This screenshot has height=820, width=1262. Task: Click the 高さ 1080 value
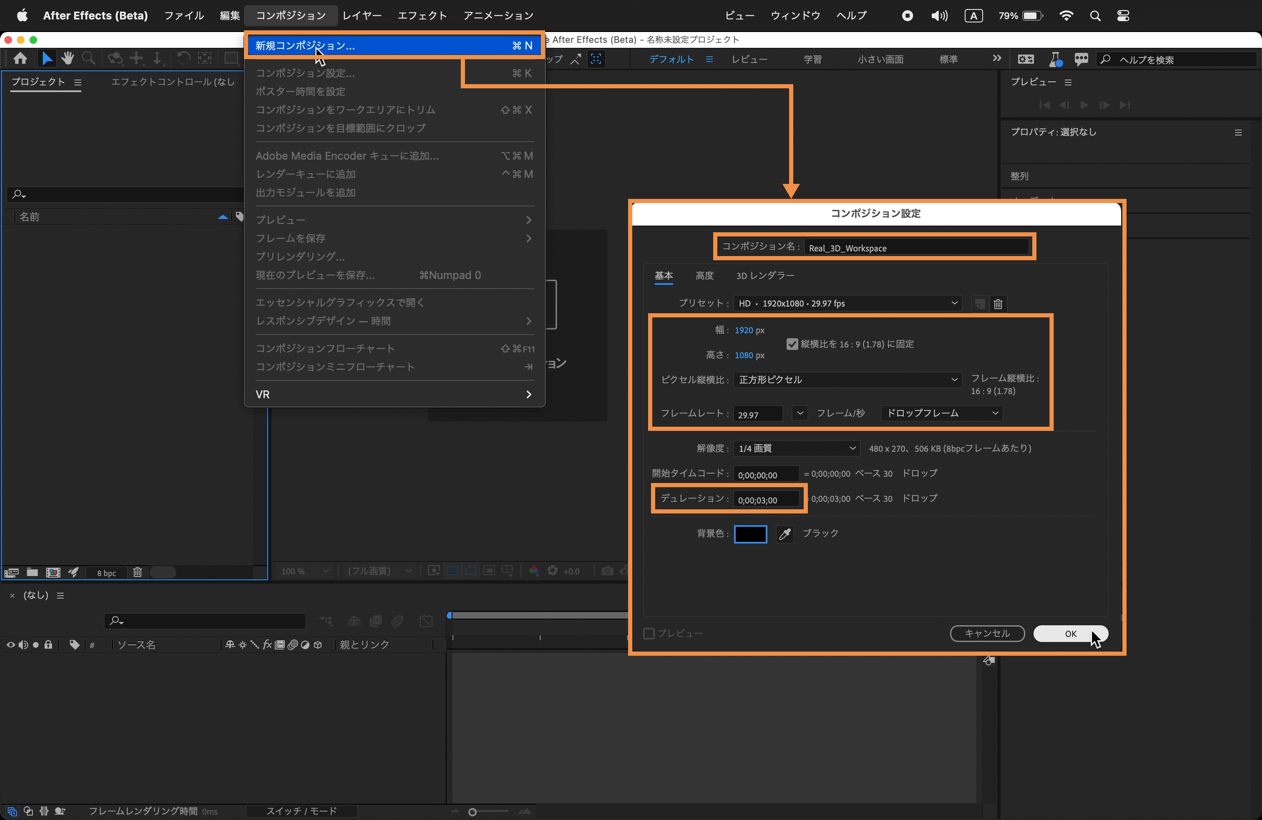[744, 355]
